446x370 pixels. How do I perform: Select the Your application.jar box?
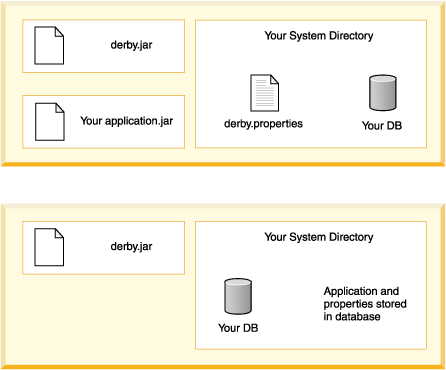tap(103, 122)
